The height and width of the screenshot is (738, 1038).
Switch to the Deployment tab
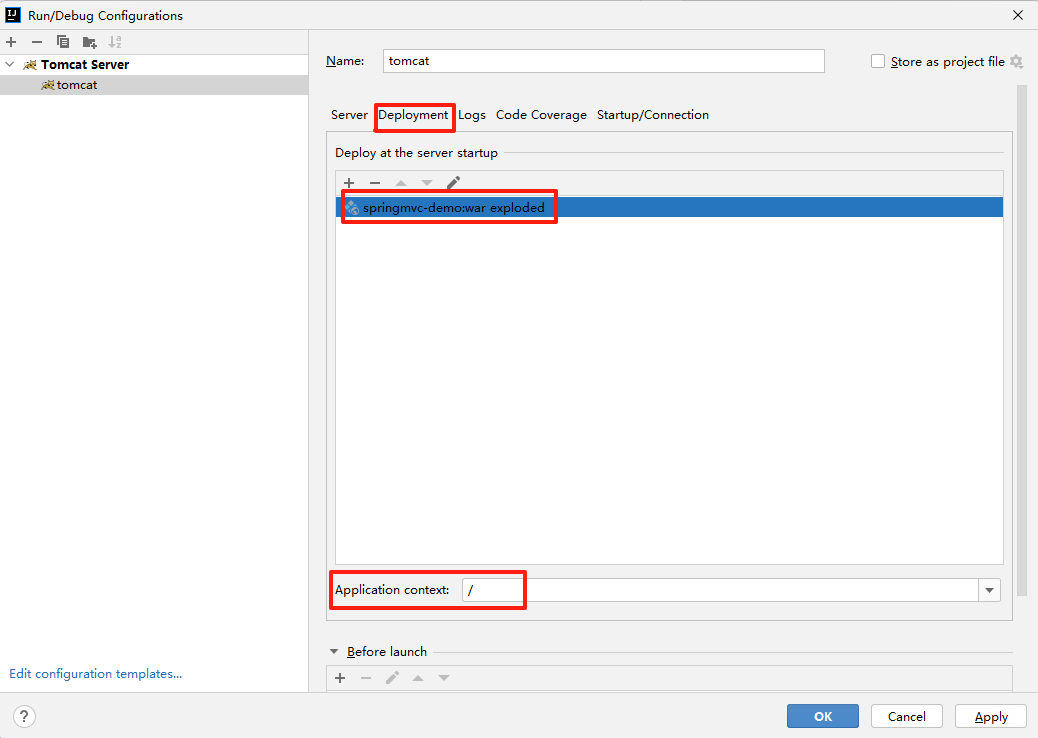click(x=413, y=115)
